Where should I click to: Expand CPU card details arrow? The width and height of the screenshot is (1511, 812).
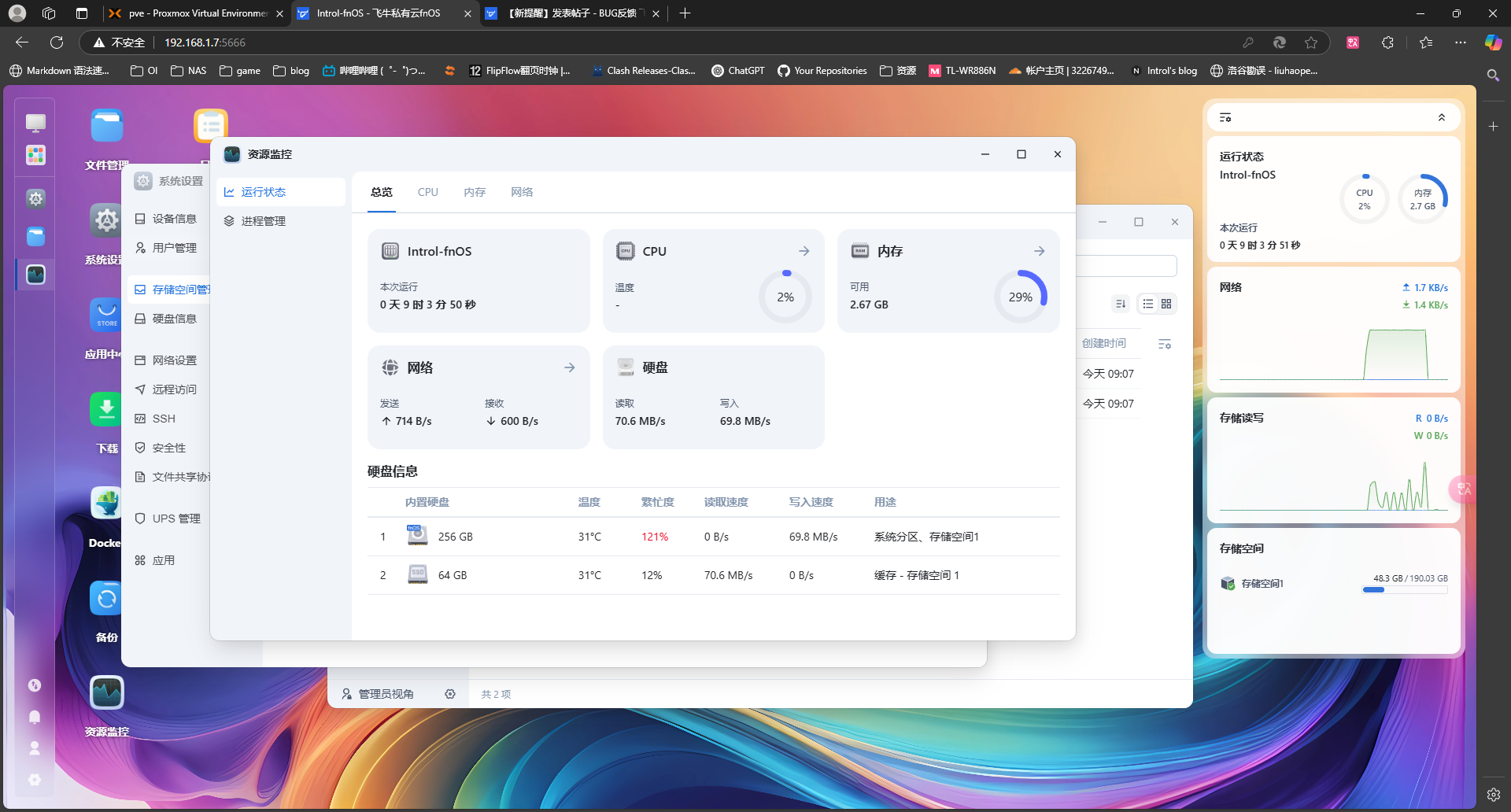[804, 251]
